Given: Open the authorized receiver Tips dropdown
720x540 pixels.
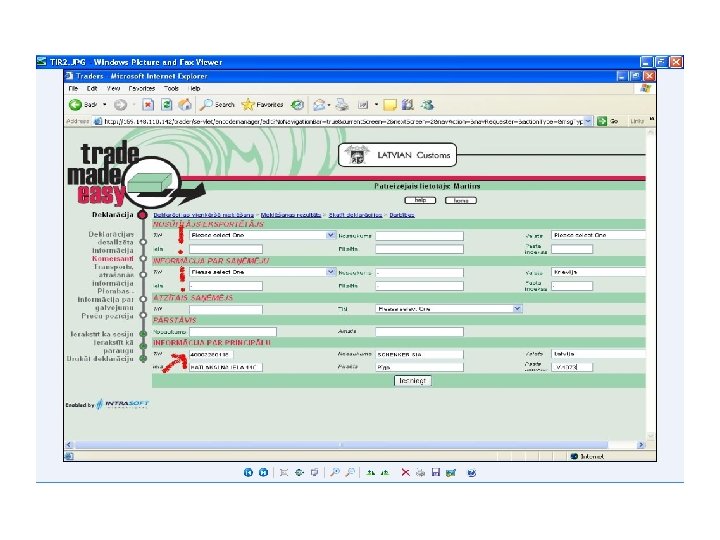Looking at the screenshot, I should coord(449,309).
